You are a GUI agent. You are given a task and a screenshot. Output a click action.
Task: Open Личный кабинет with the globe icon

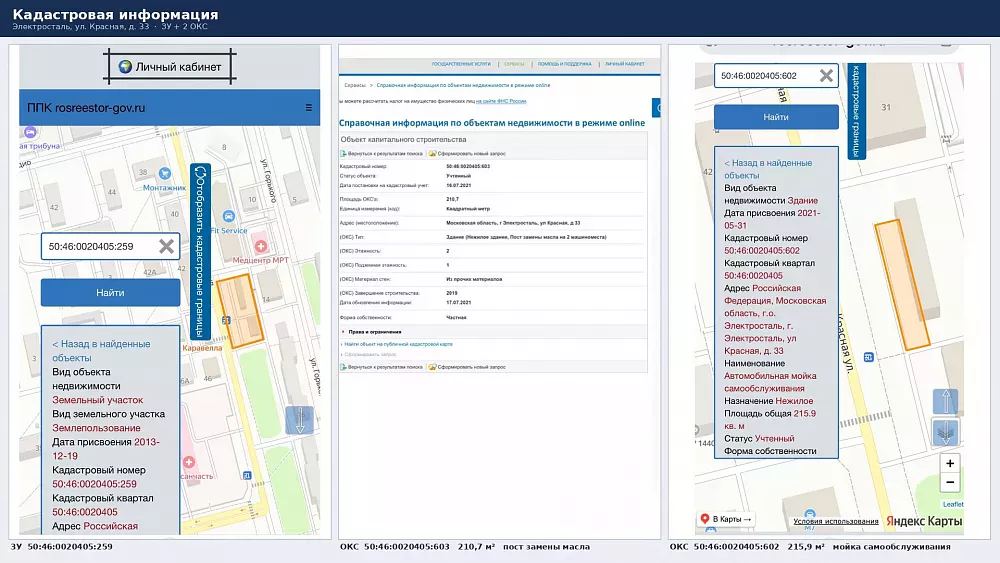point(170,66)
